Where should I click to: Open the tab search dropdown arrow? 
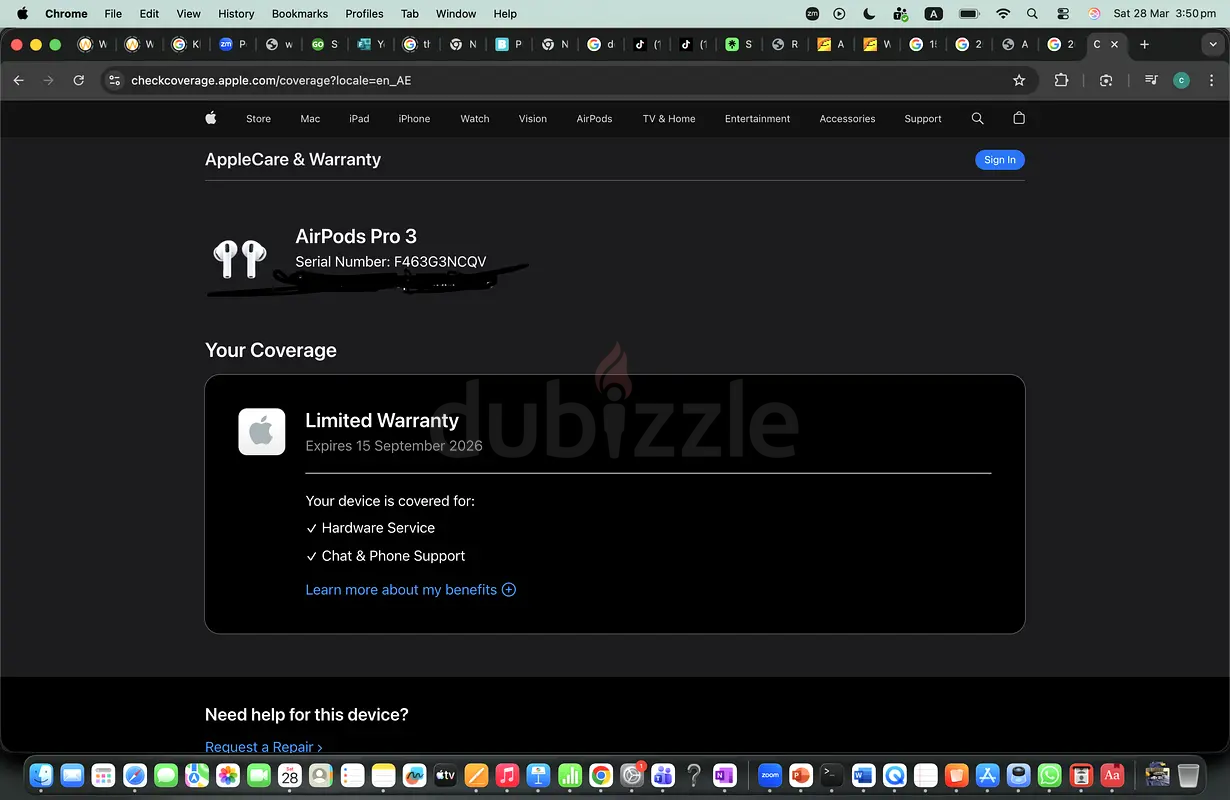1213,44
